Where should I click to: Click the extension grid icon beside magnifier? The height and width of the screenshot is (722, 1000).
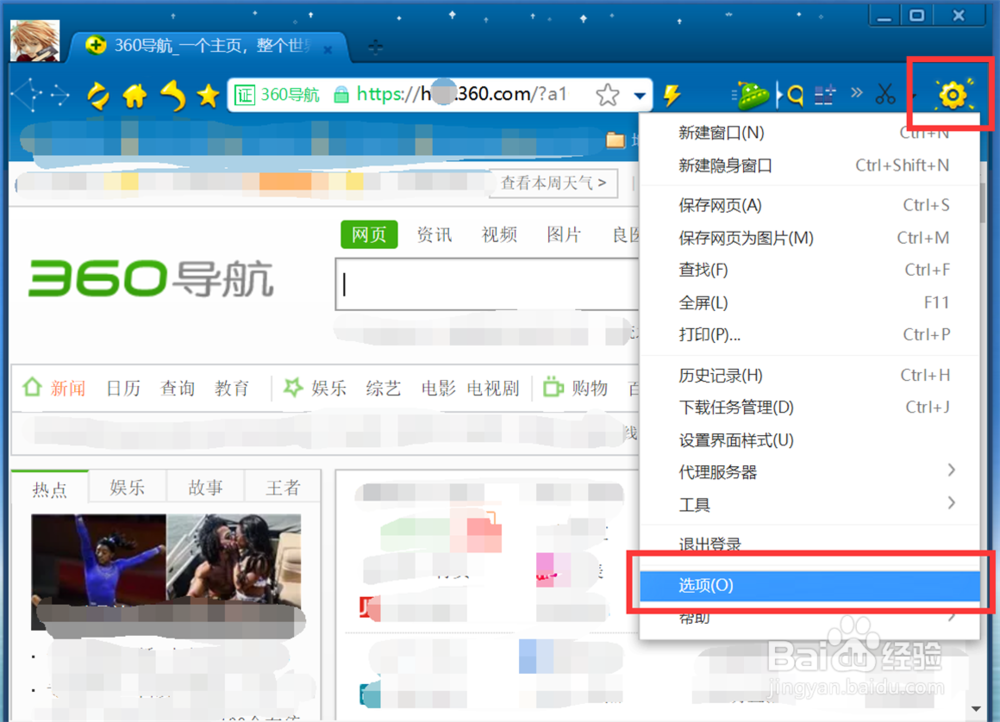click(825, 95)
